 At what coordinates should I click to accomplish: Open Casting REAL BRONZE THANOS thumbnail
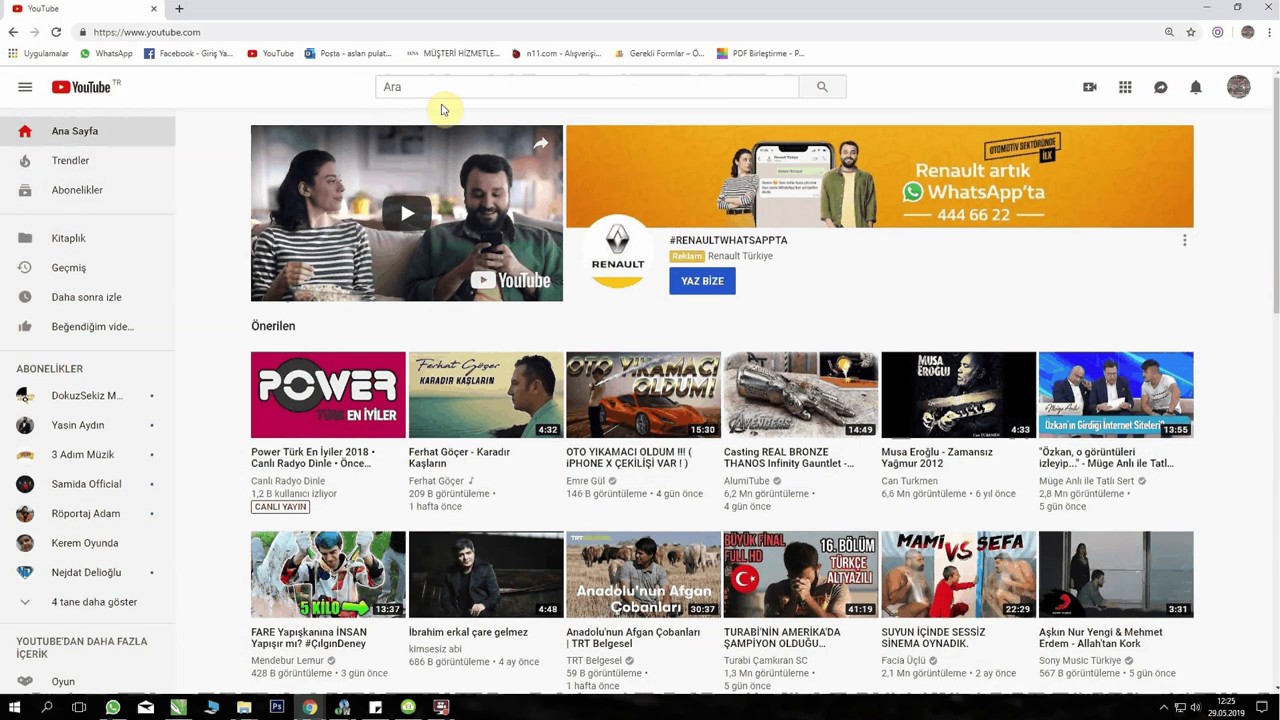coord(801,395)
